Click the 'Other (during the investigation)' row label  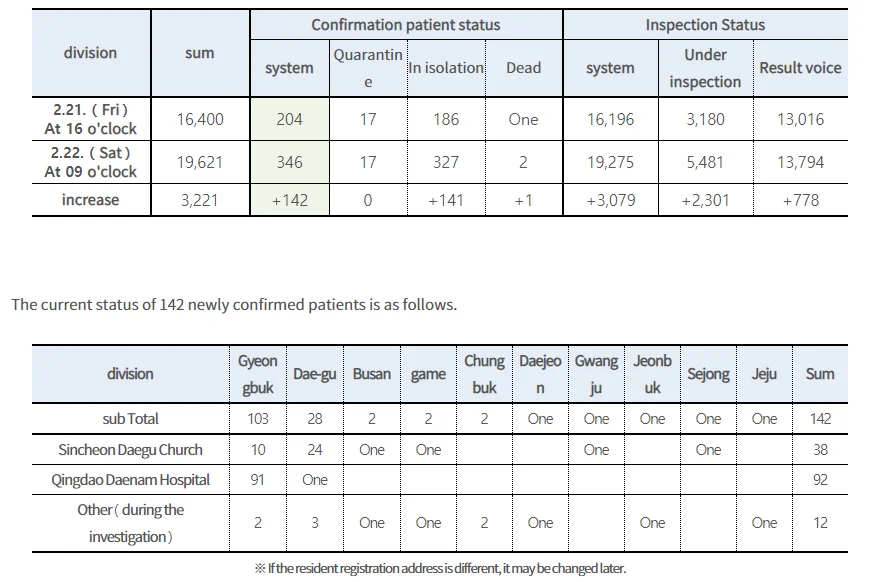click(130, 523)
